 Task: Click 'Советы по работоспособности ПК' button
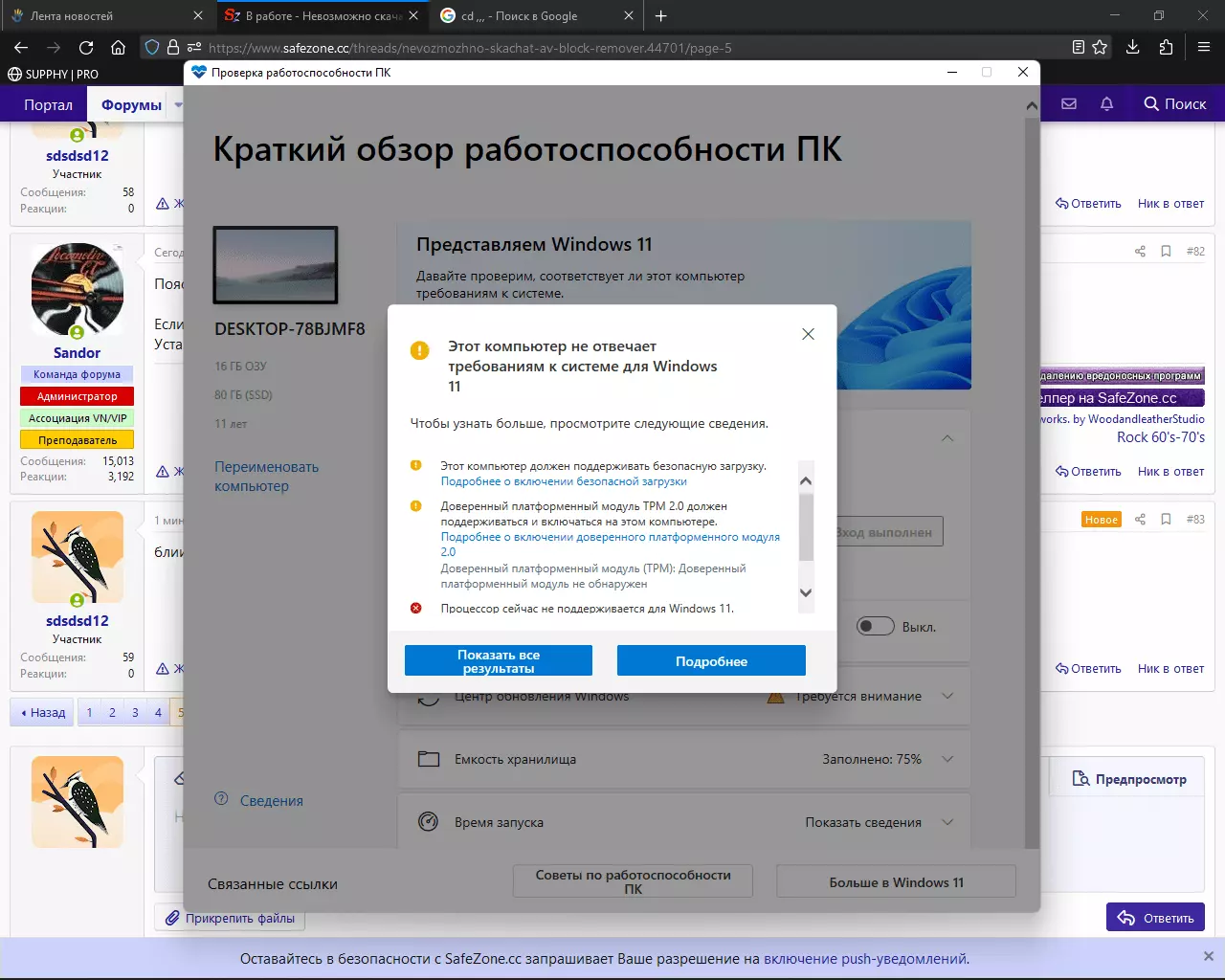coord(633,881)
